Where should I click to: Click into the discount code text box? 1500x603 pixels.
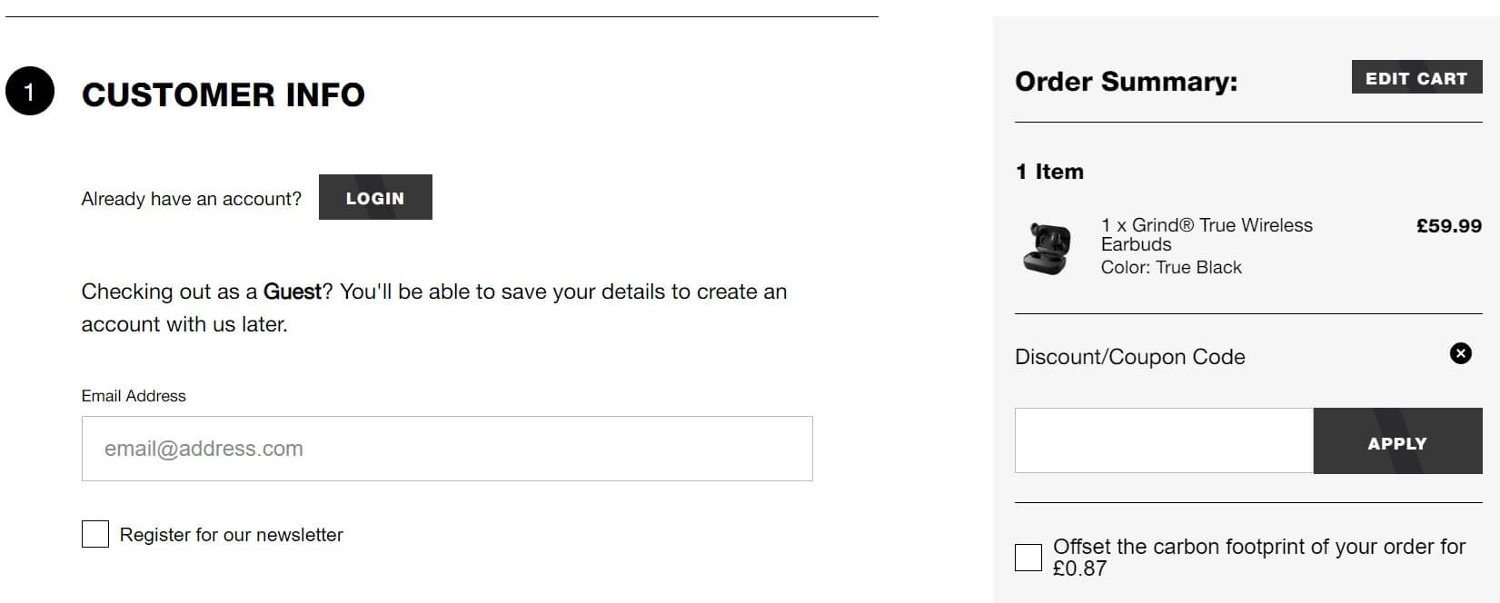[x=1164, y=441]
